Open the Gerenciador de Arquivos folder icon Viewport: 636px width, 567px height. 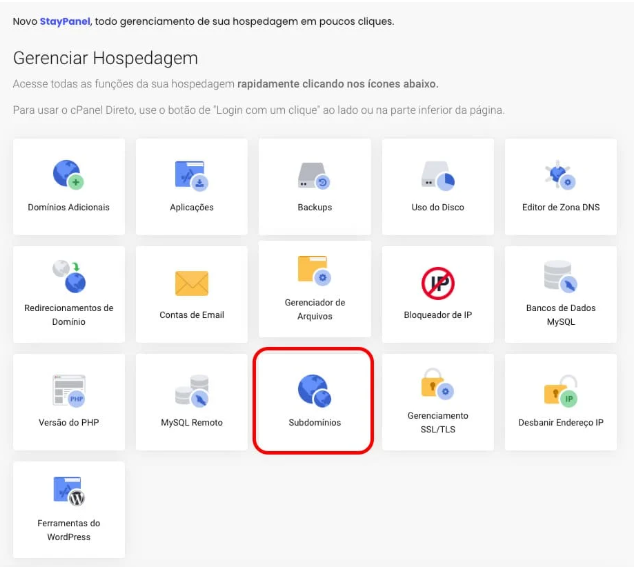(x=314, y=271)
